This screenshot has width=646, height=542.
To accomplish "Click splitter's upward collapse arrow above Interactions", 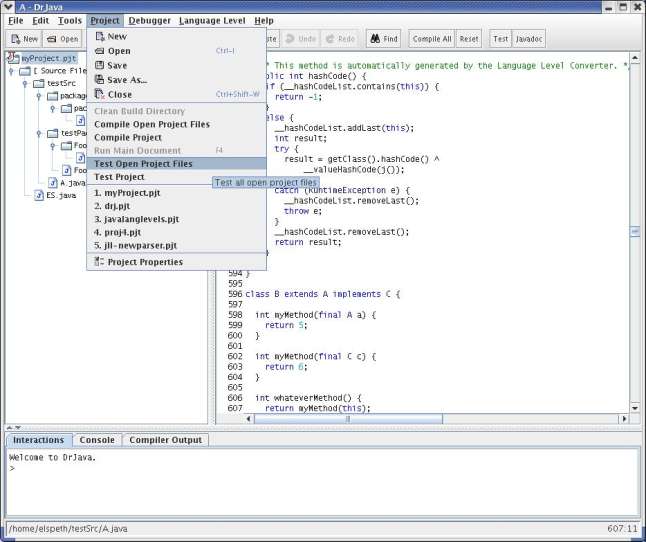I will click(x=9, y=428).
